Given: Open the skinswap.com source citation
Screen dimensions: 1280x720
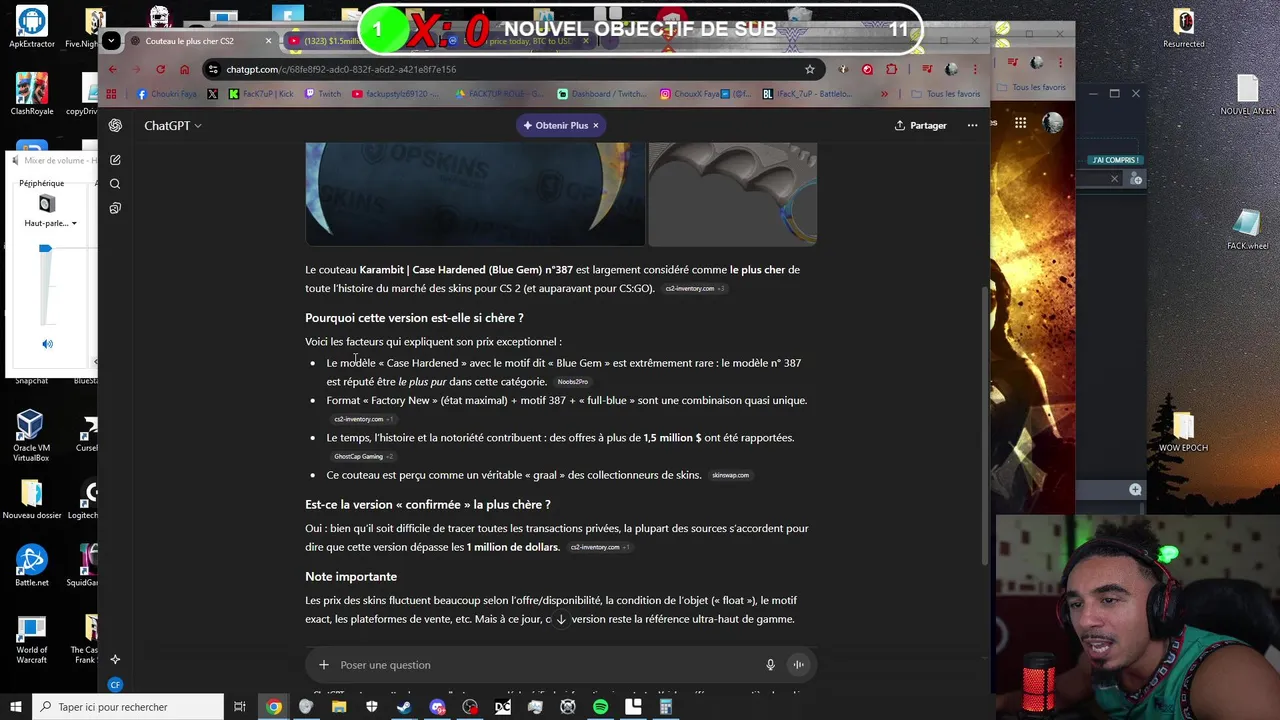Looking at the screenshot, I should click(730, 475).
